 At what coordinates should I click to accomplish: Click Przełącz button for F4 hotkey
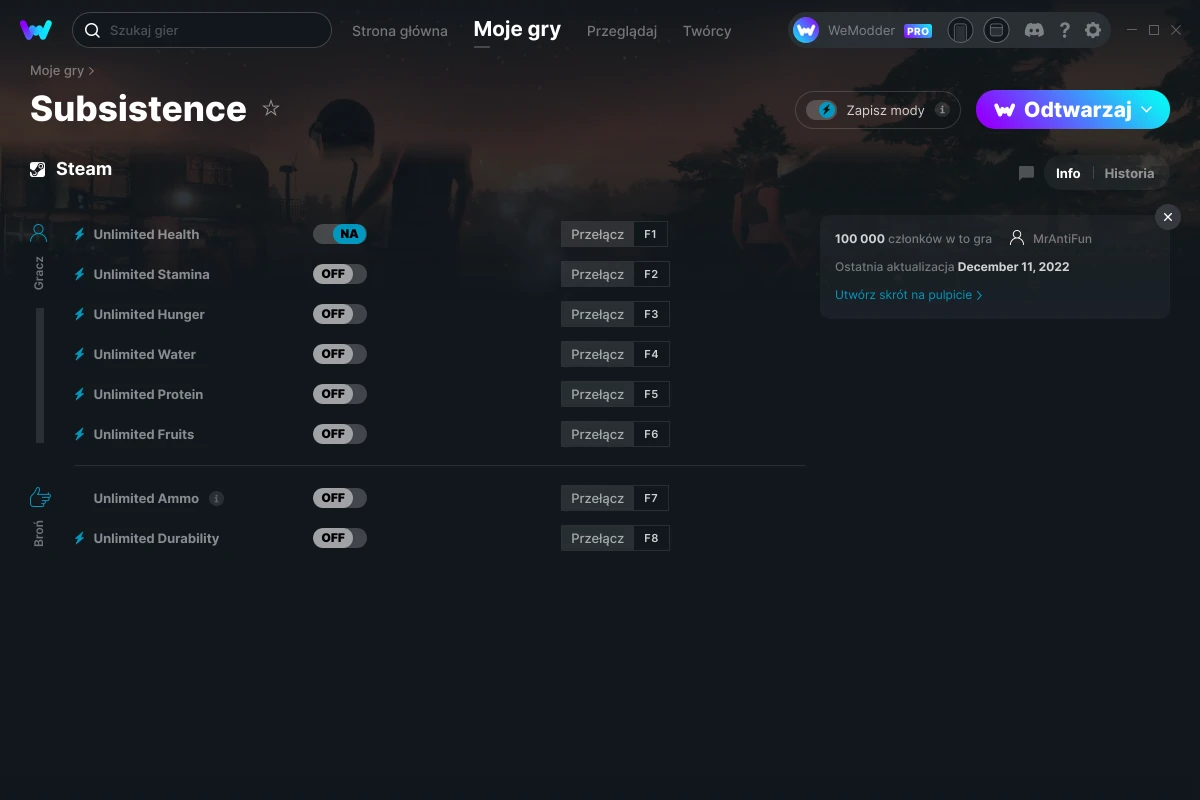coord(597,354)
